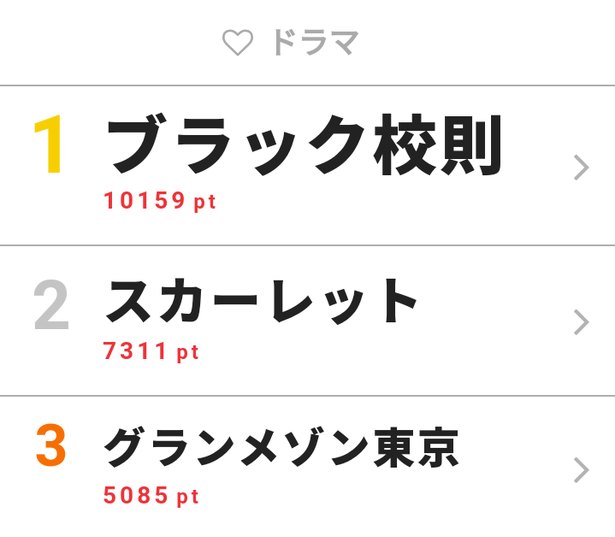The height and width of the screenshot is (537, 615).
Task: Select the 10159 pt score text
Action: coord(160,201)
